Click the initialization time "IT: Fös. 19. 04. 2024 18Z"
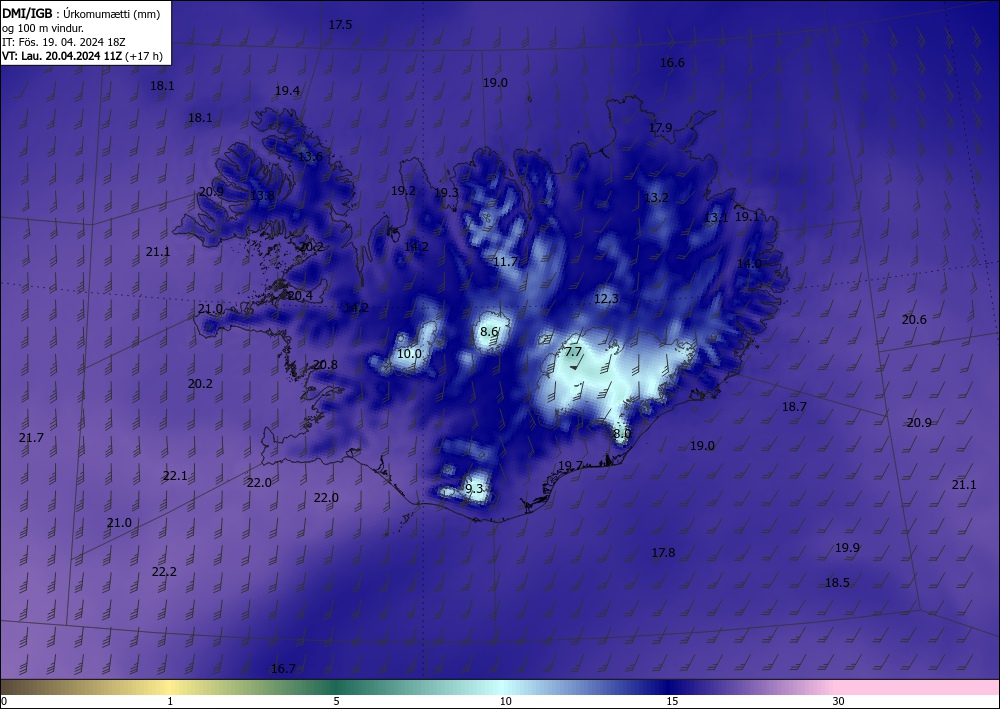 [x=64, y=42]
